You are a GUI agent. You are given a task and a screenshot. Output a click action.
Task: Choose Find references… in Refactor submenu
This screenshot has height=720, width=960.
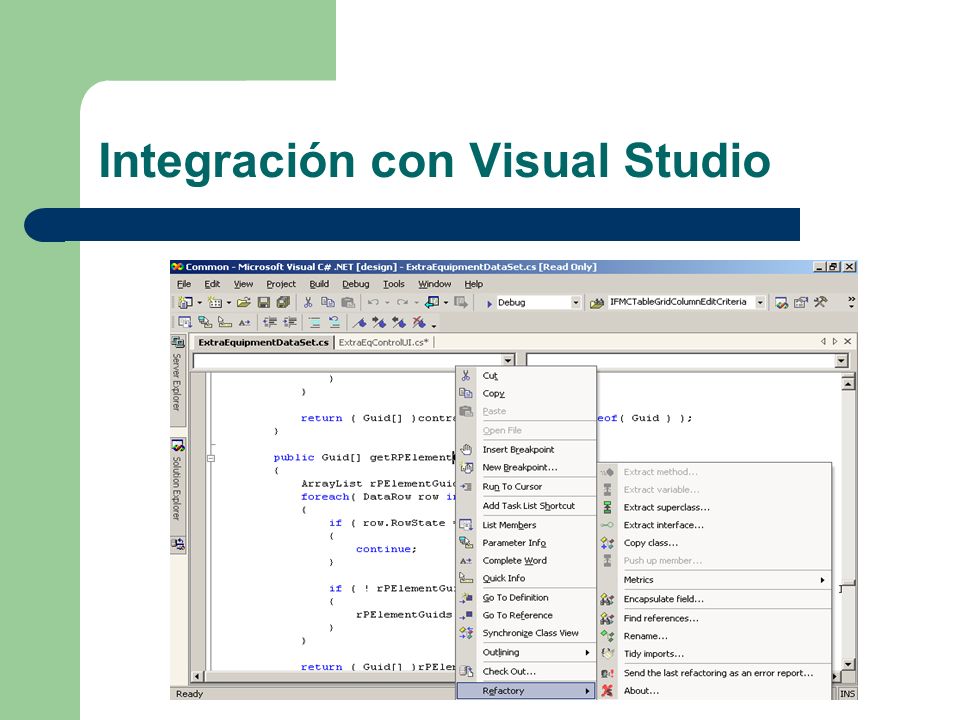(715, 618)
